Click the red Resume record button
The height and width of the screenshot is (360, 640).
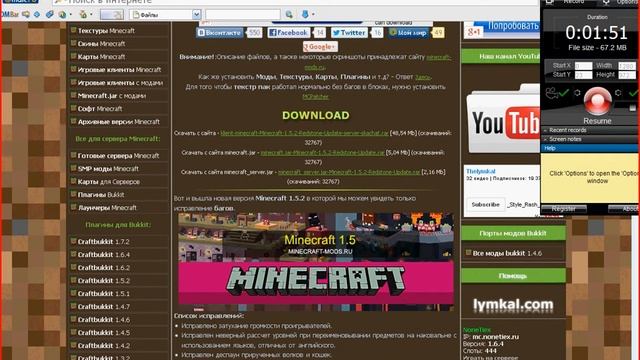[x=597, y=100]
